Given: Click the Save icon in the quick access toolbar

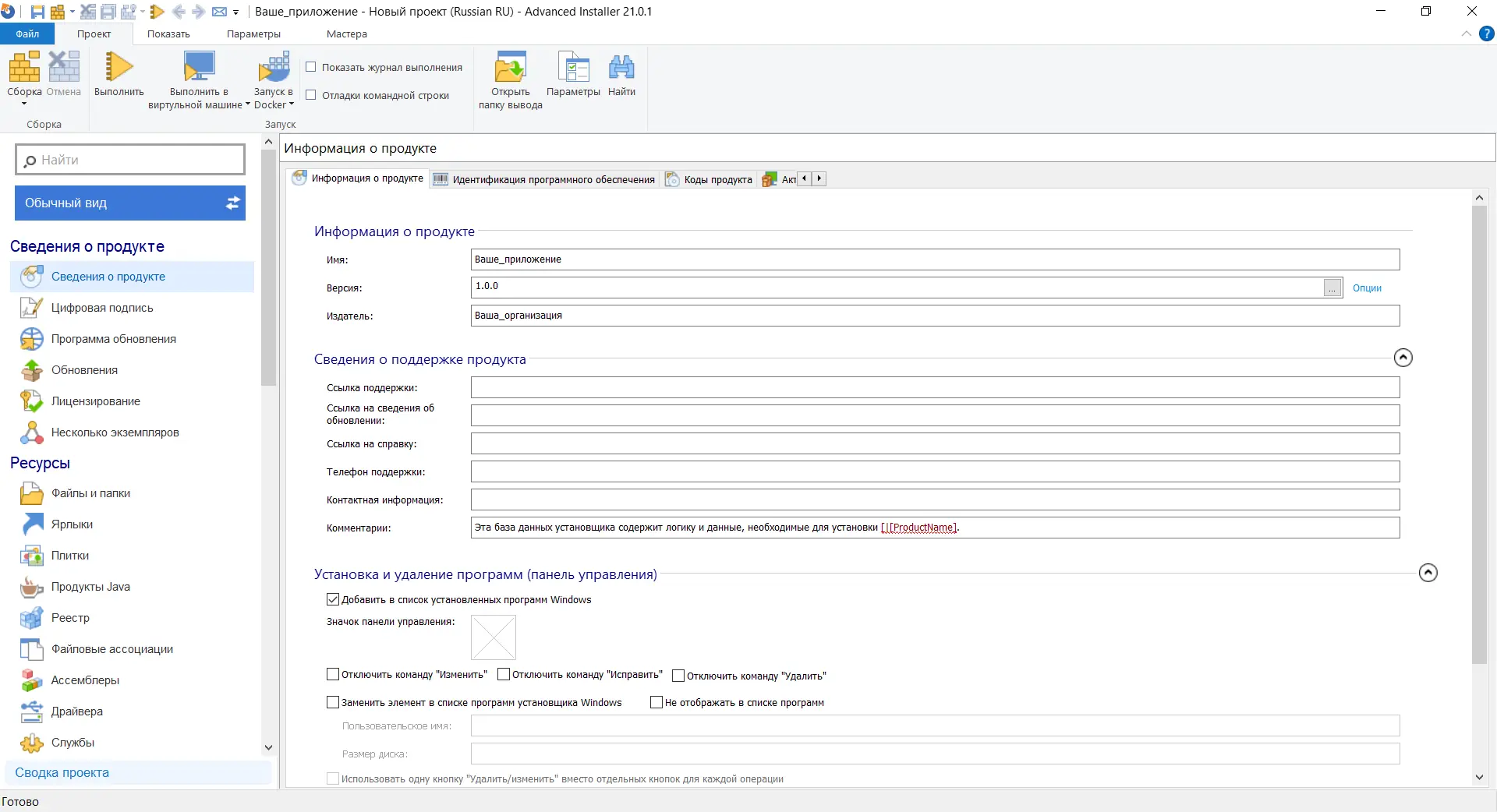Looking at the screenshot, I should click(37, 12).
